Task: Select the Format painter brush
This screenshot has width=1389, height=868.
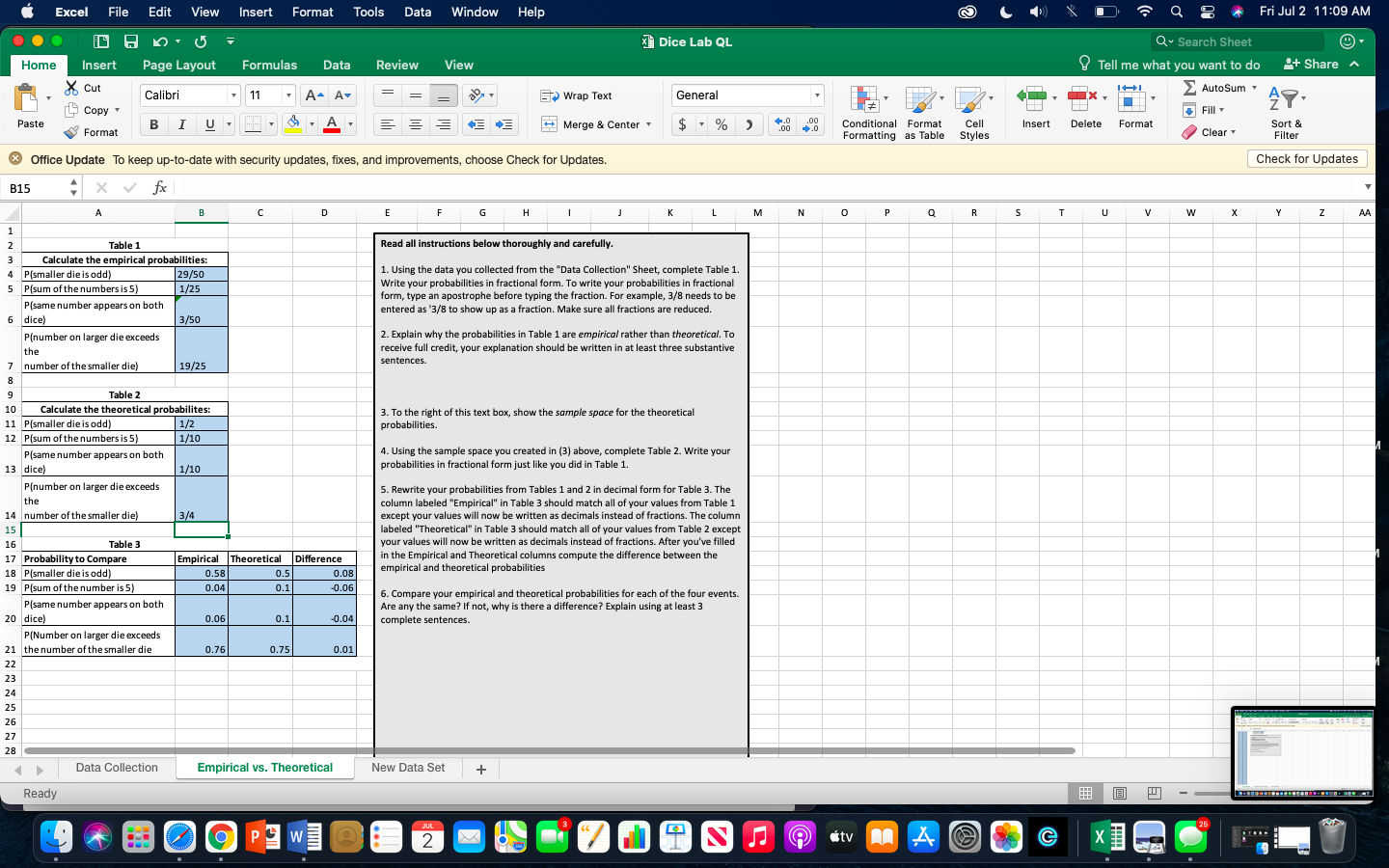Action: click(72, 132)
